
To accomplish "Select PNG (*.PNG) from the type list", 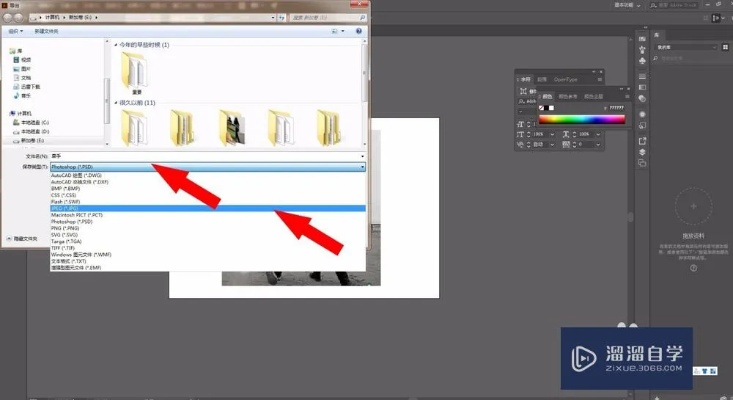I will [208, 228].
